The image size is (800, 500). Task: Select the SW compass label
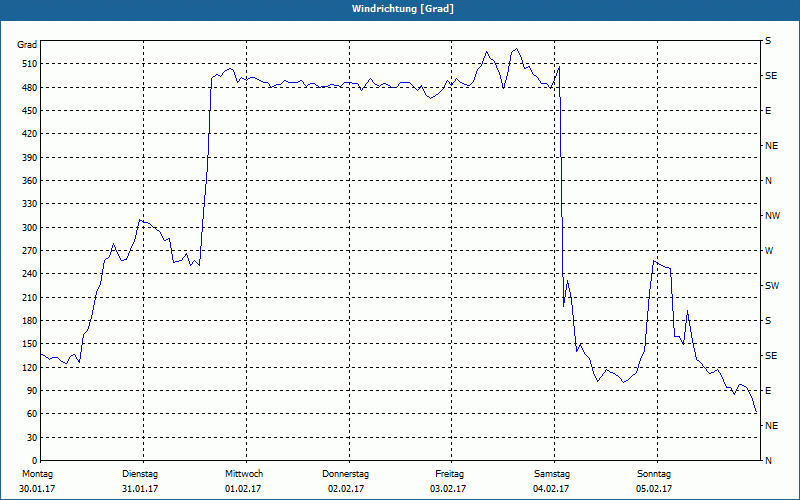coord(772,286)
